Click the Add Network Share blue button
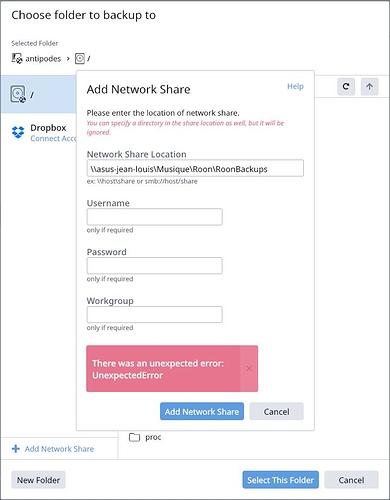390x500 pixels. [202, 411]
